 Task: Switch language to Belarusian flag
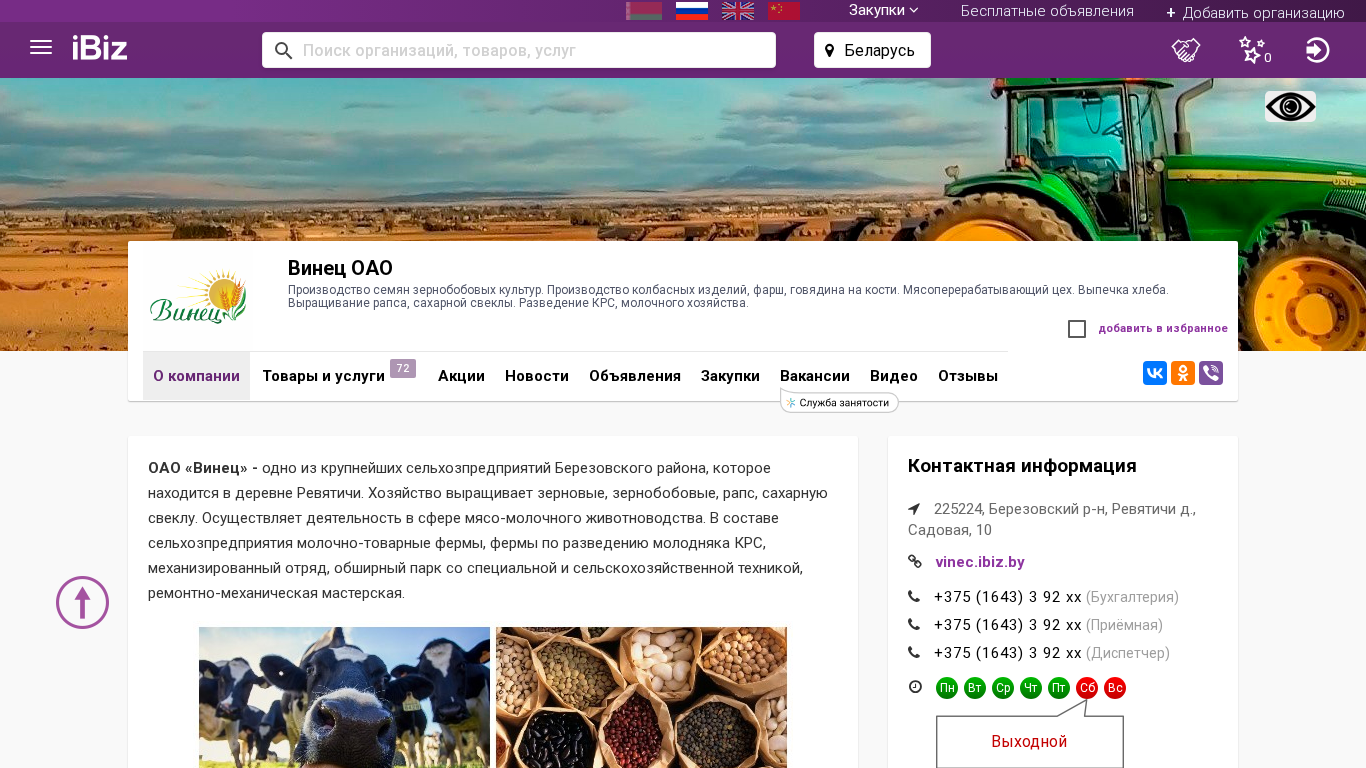644,11
